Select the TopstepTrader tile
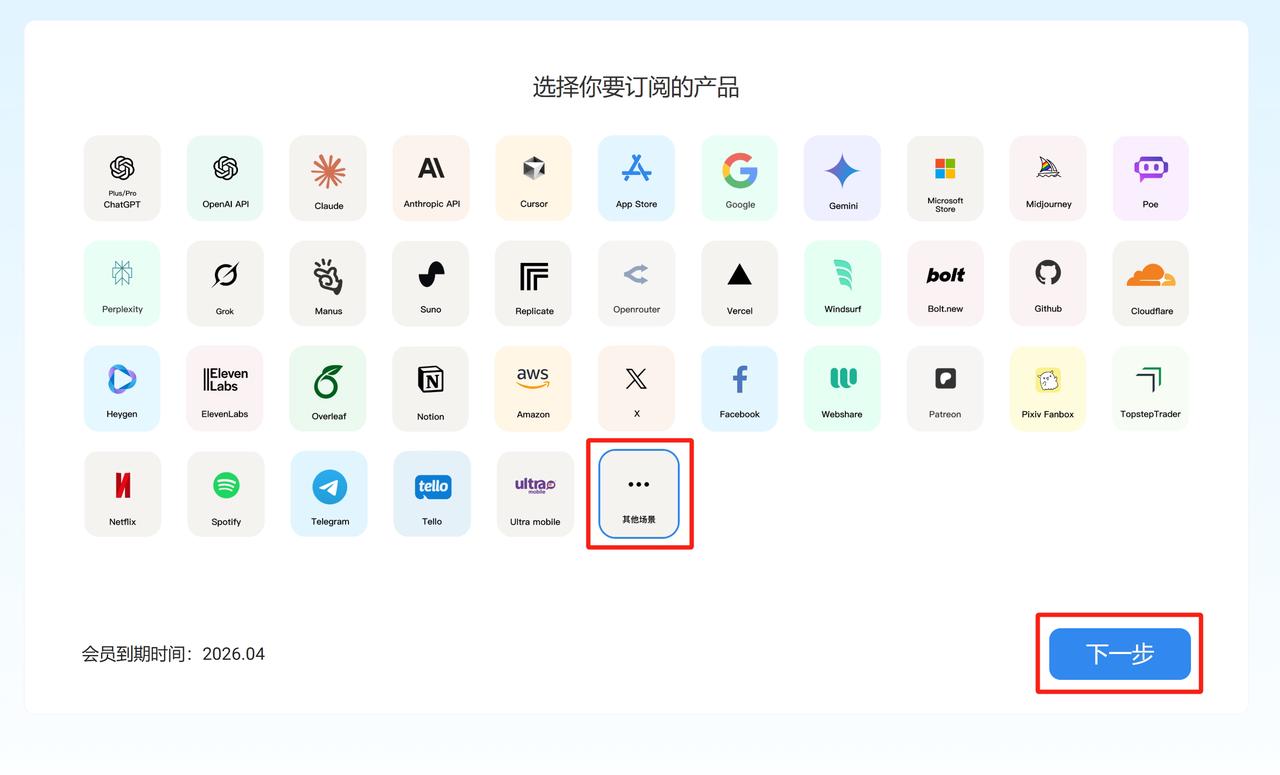 pos(1151,389)
